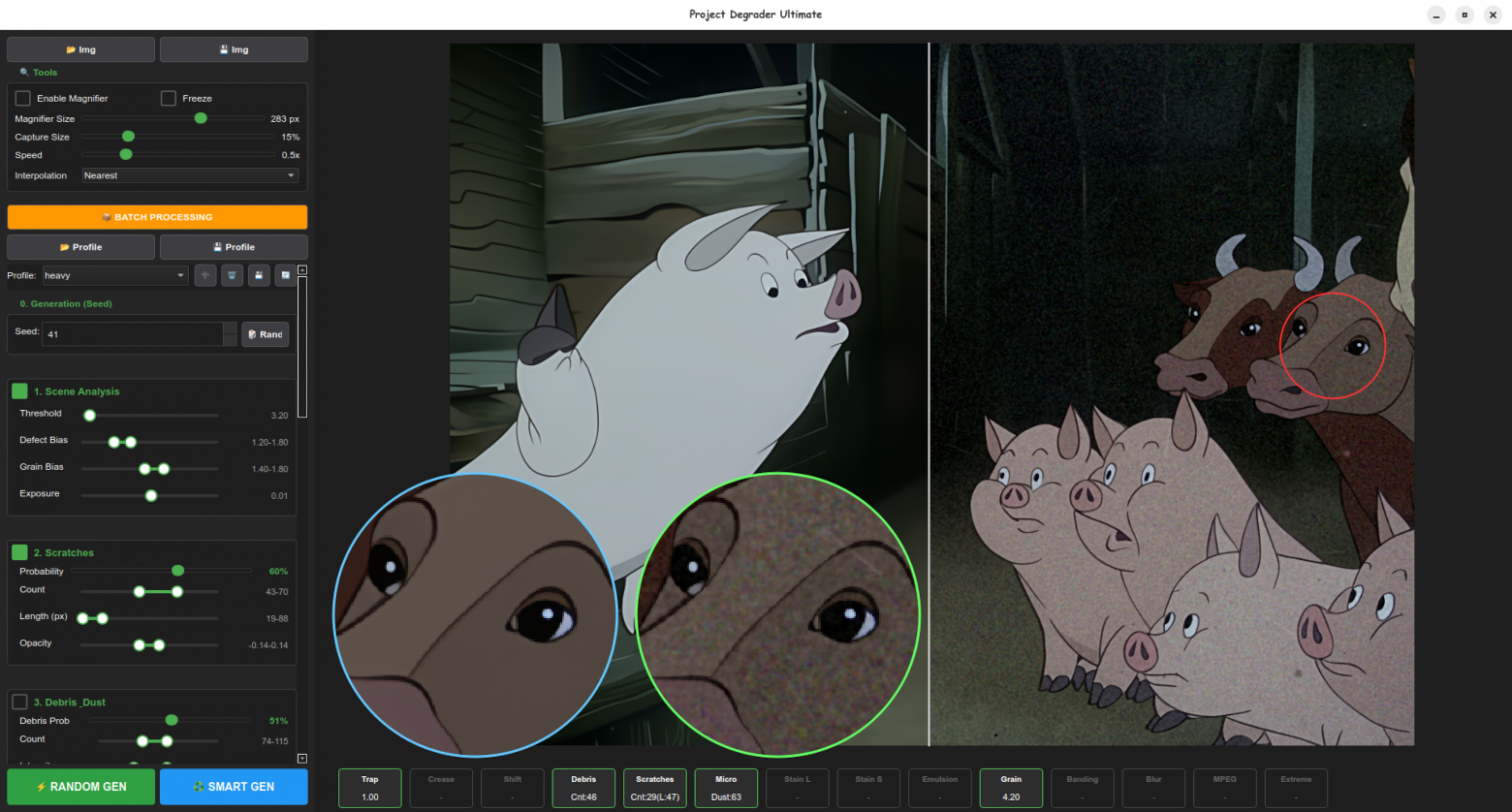Toggle the Banding effect chip

click(1083, 788)
